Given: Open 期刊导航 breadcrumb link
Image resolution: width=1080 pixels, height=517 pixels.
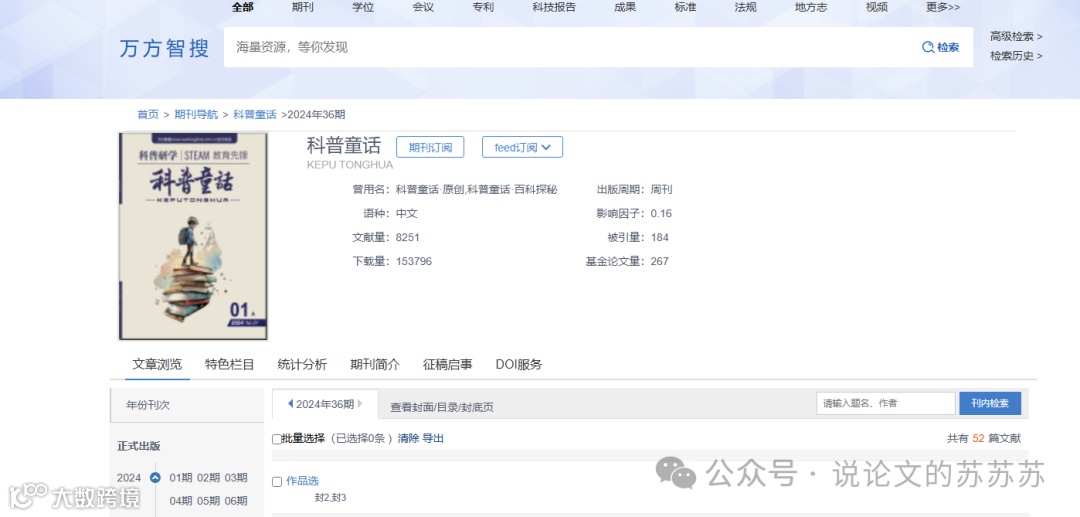Looking at the screenshot, I should [196, 114].
